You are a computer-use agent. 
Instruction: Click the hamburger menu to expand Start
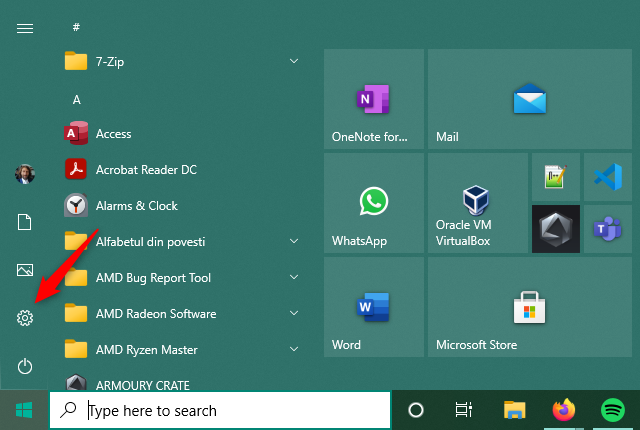coord(25,28)
